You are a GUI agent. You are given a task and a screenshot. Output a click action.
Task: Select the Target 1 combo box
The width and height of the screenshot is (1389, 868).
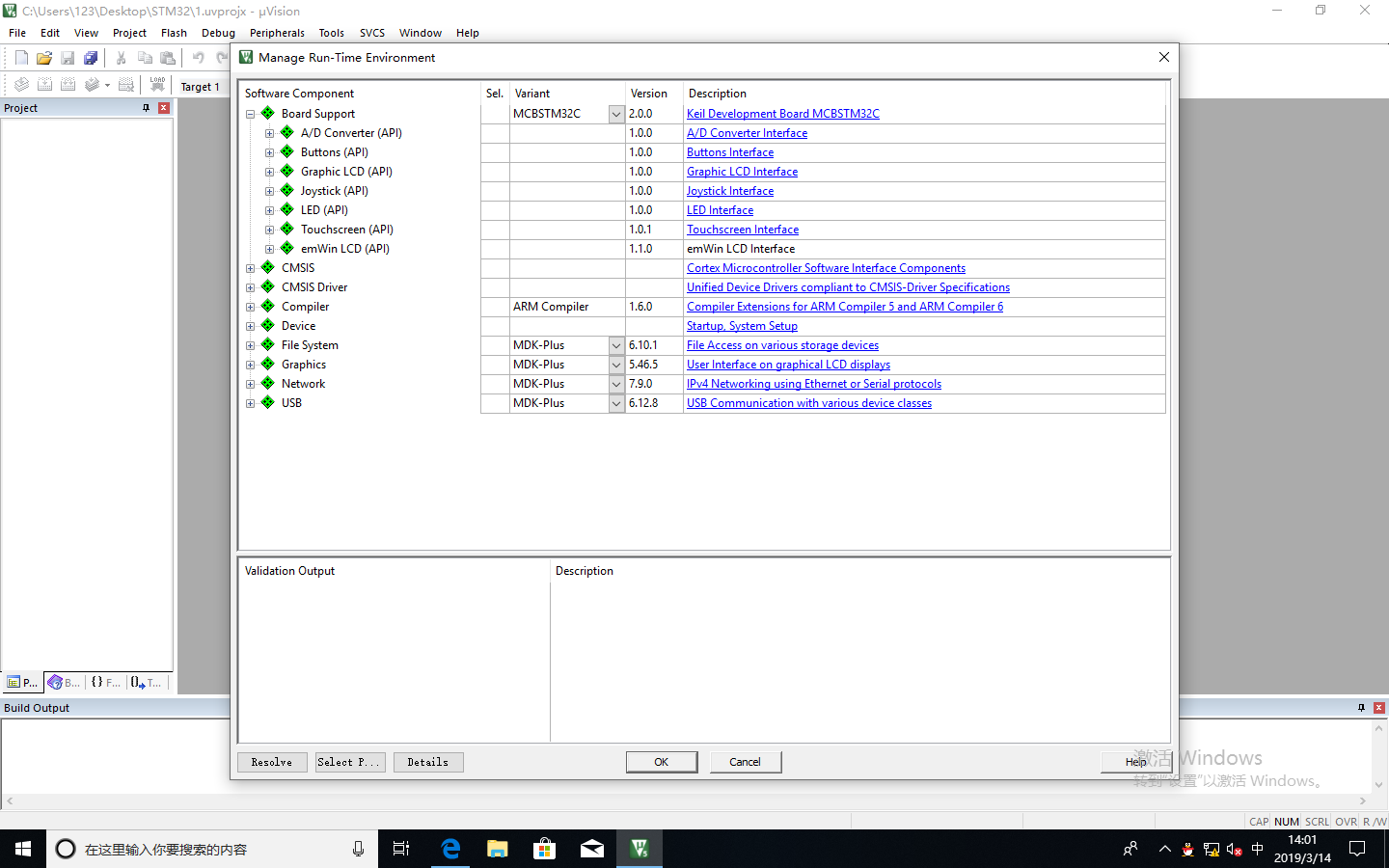click(x=202, y=86)
